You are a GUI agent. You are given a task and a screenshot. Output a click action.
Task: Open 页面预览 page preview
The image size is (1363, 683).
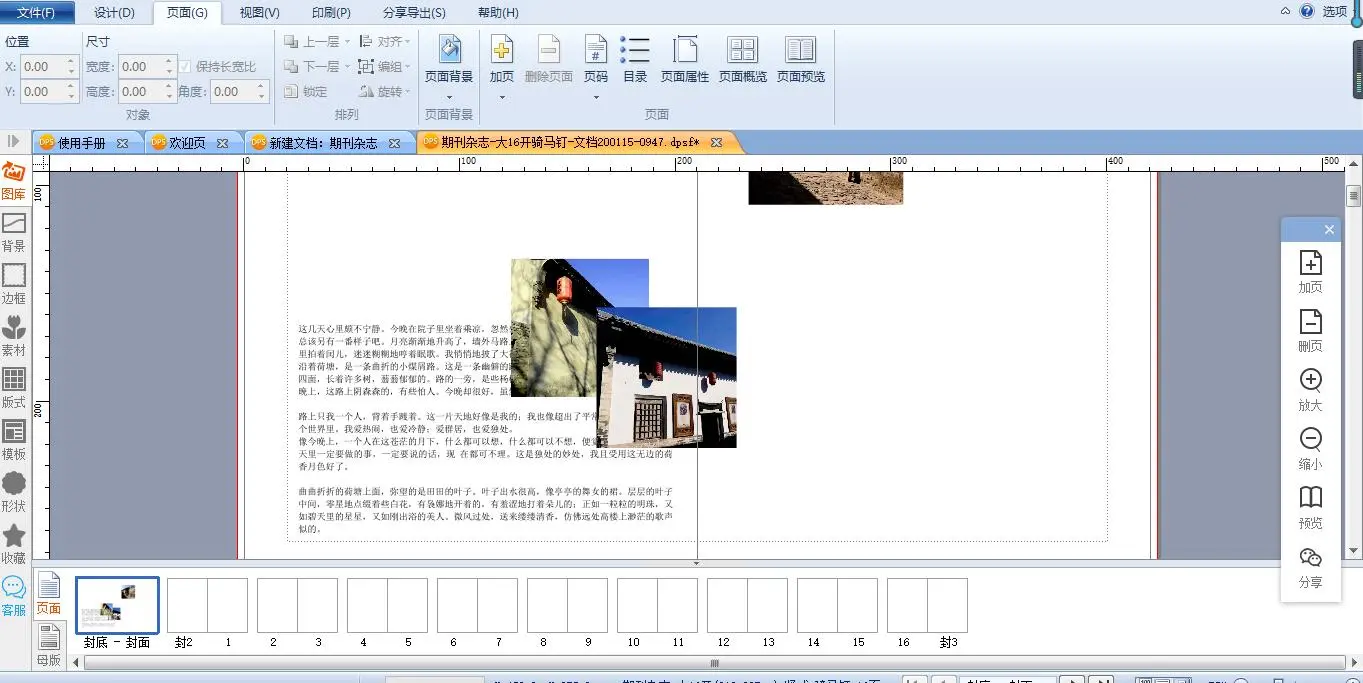pos(800,51)
